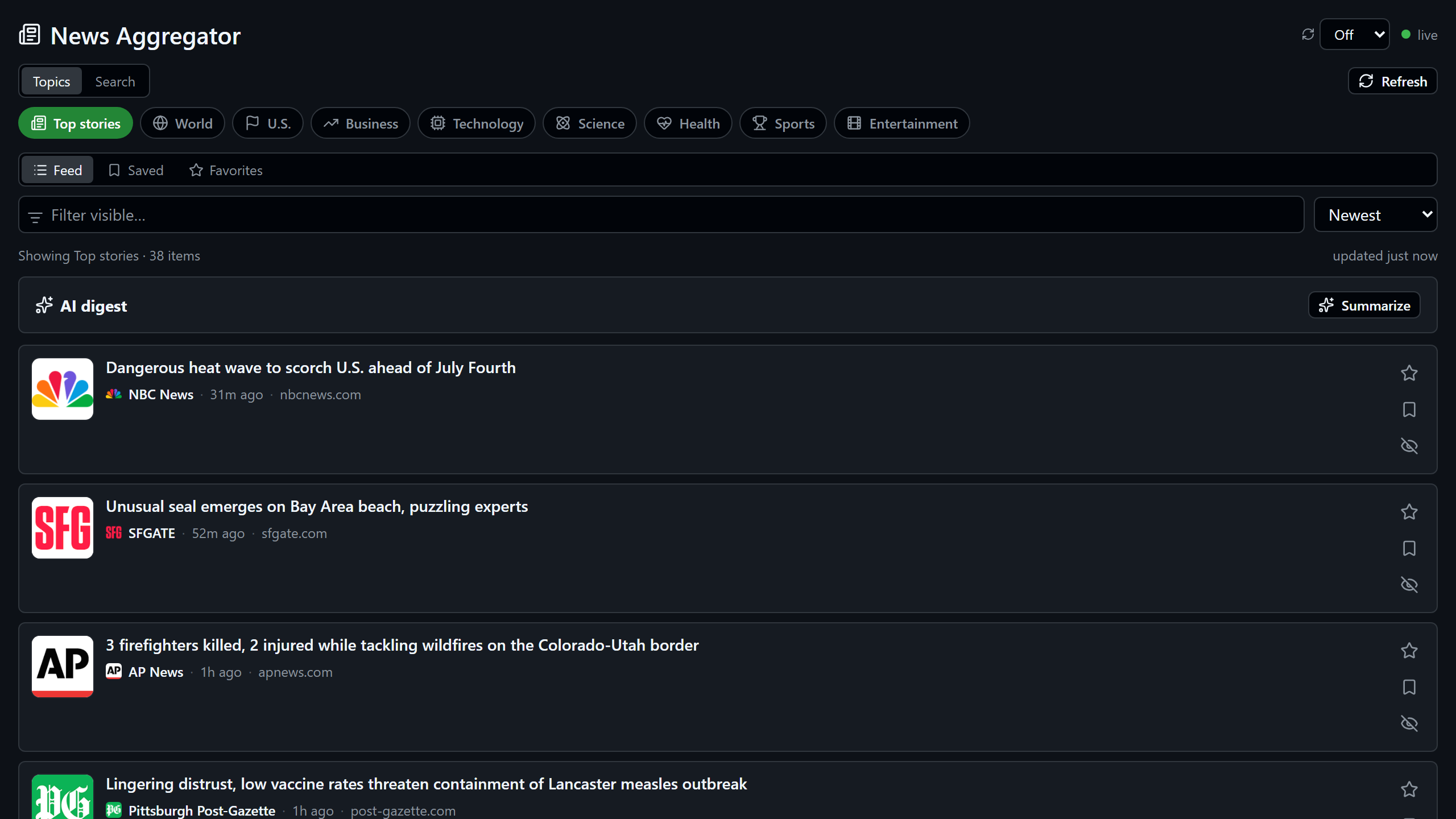Click the 'Showing Top stories · 38 items' text
The image size is (1456, 819).
109,256
